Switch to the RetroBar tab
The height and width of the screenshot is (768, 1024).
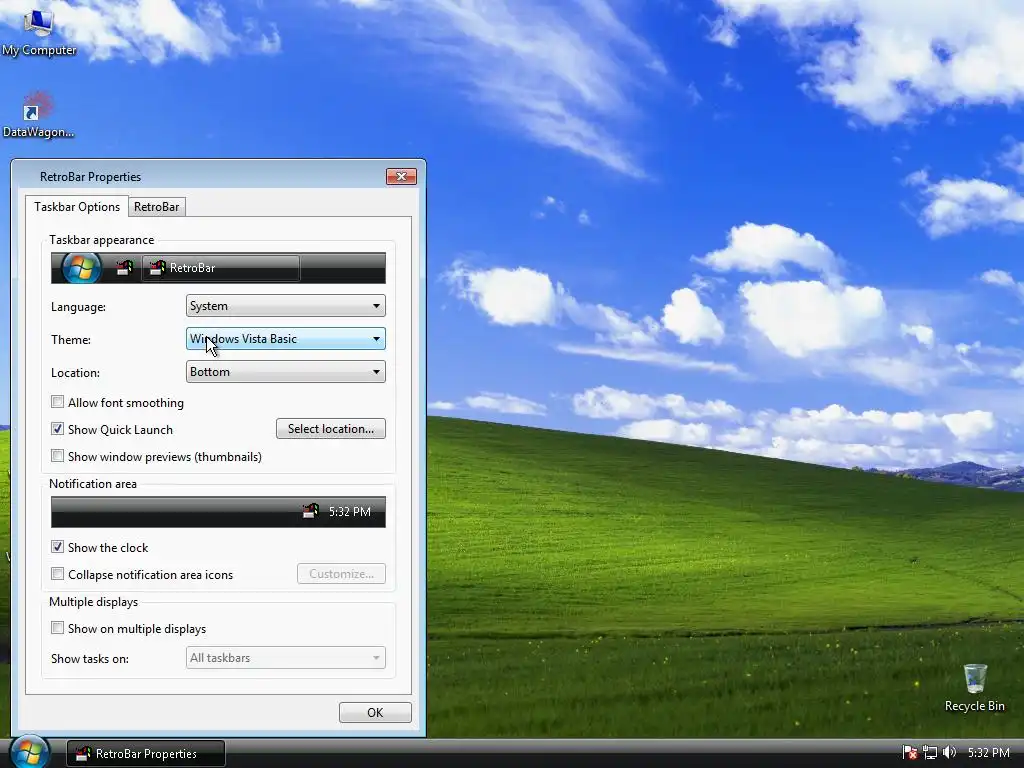click(x=157, y=207)
